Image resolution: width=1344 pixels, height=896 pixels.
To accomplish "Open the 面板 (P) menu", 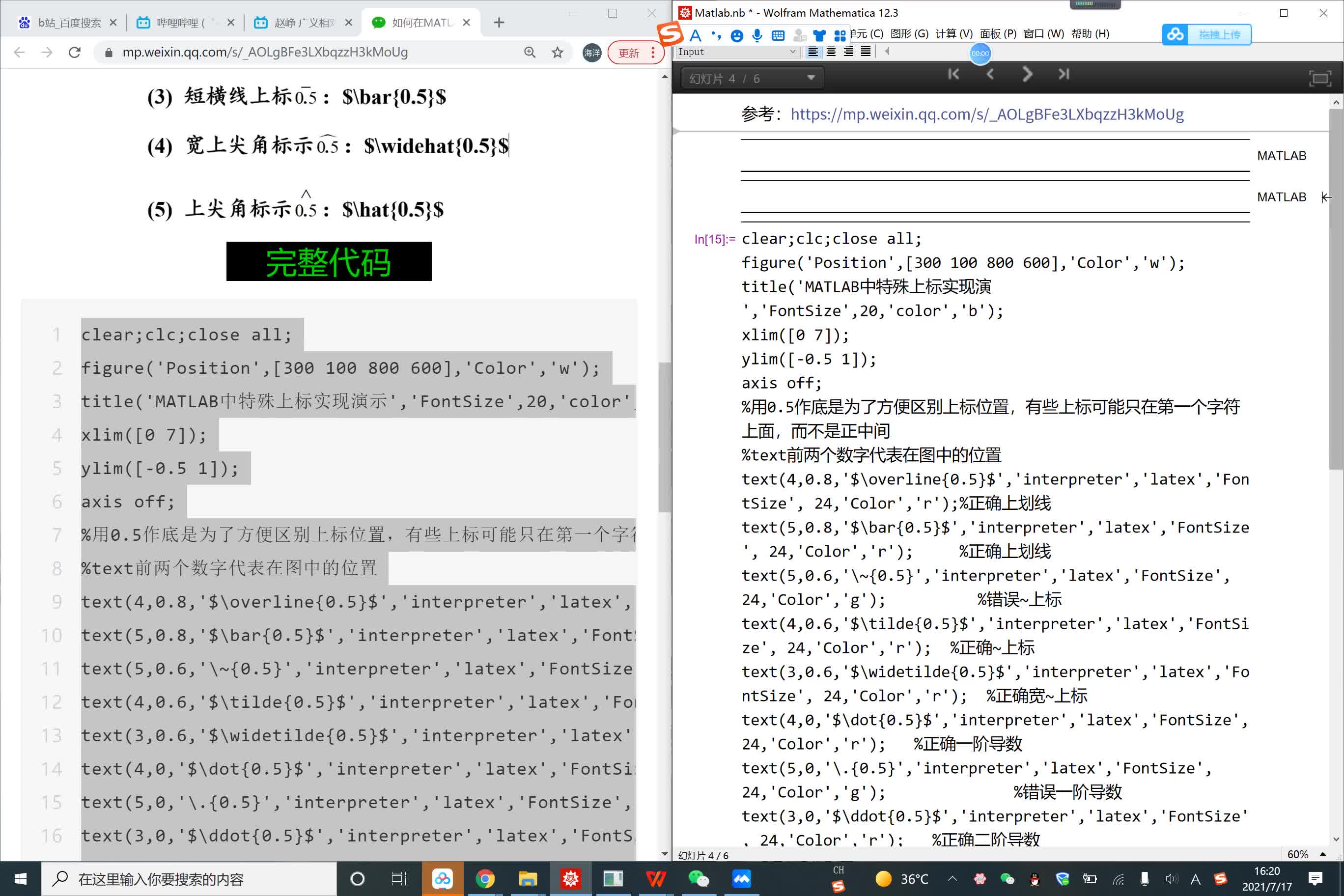I will [x=998, y=34].
